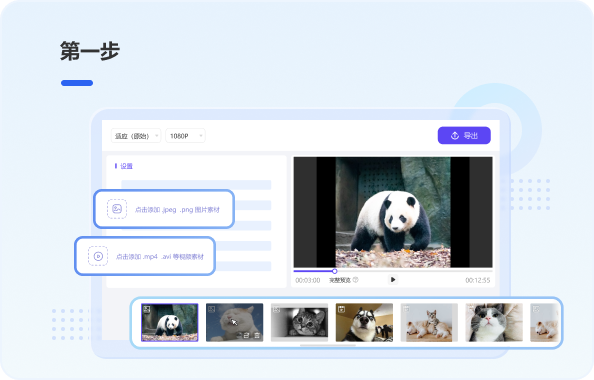Select the husky dog thumbnail

364,322
